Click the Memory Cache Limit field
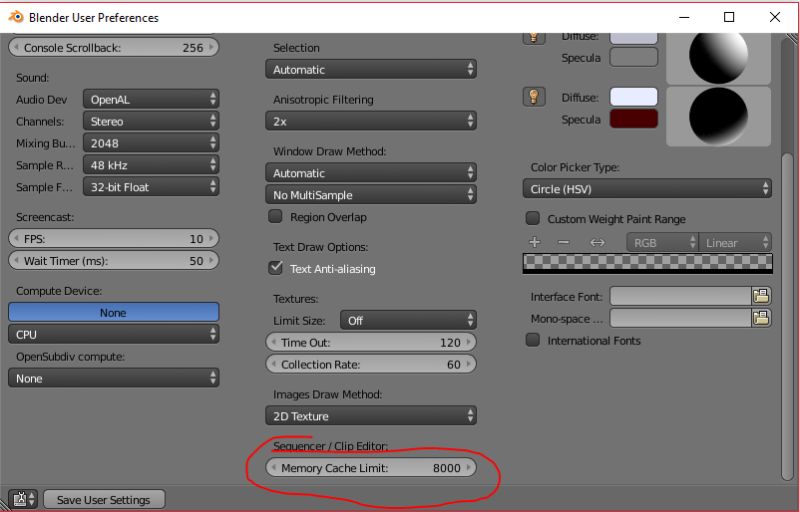This screenshot has width=800, height=512. 371,468
